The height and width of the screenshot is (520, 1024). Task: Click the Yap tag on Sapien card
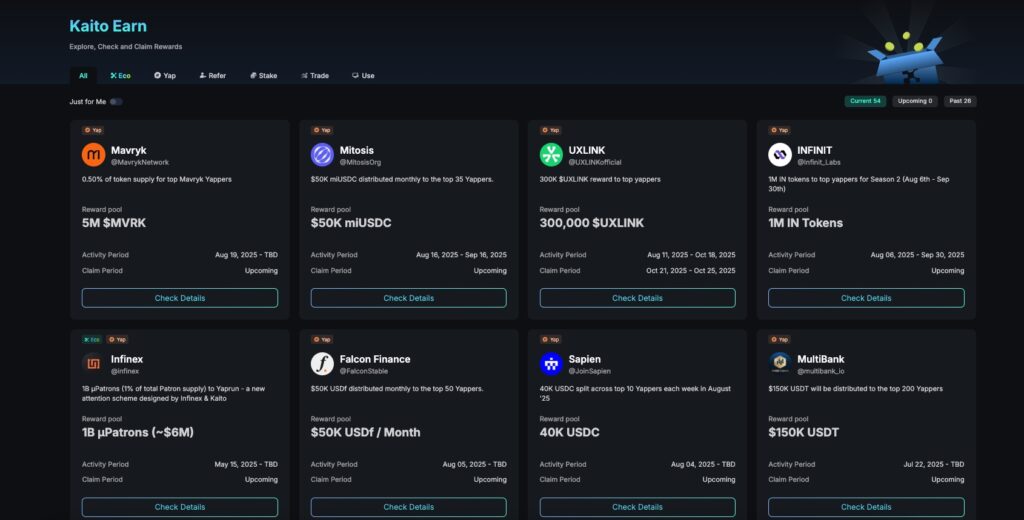551,339
